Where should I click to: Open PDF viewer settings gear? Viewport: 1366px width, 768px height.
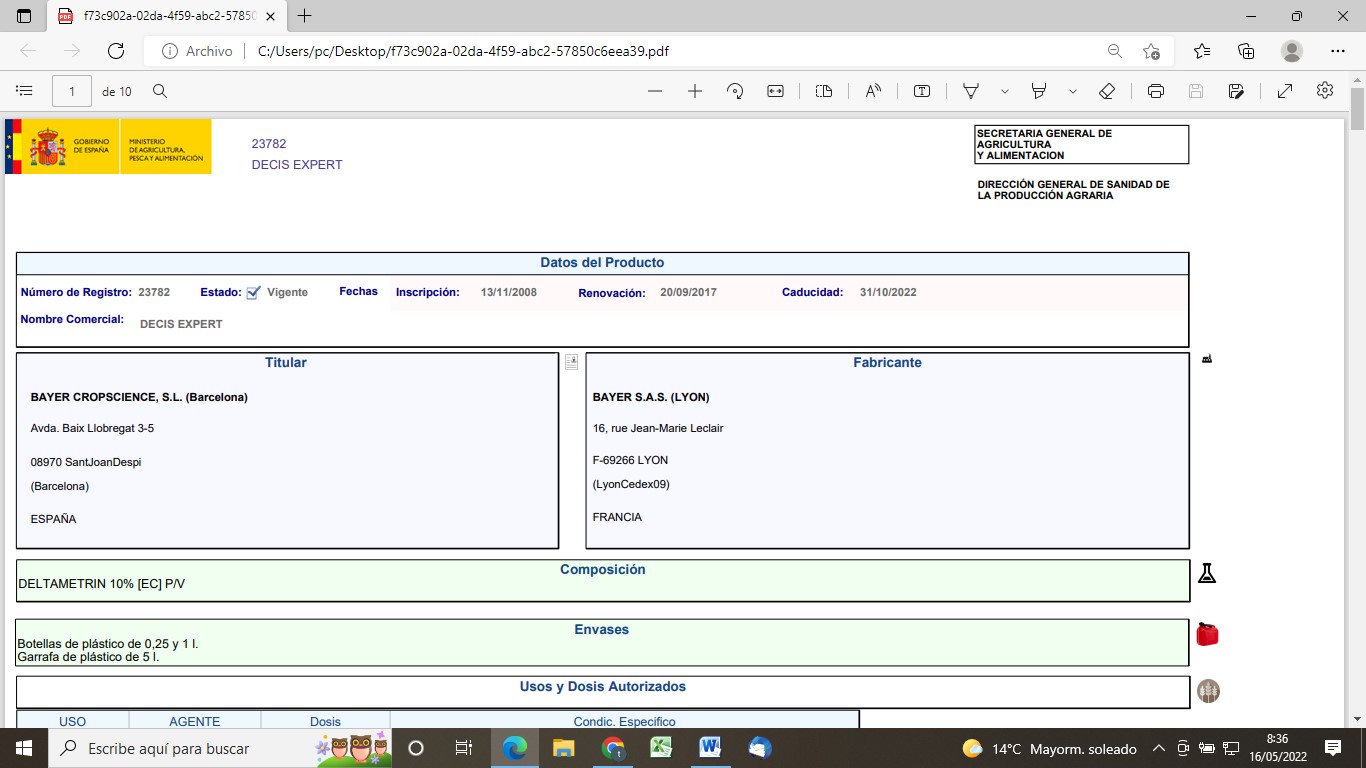point(1325,91)
